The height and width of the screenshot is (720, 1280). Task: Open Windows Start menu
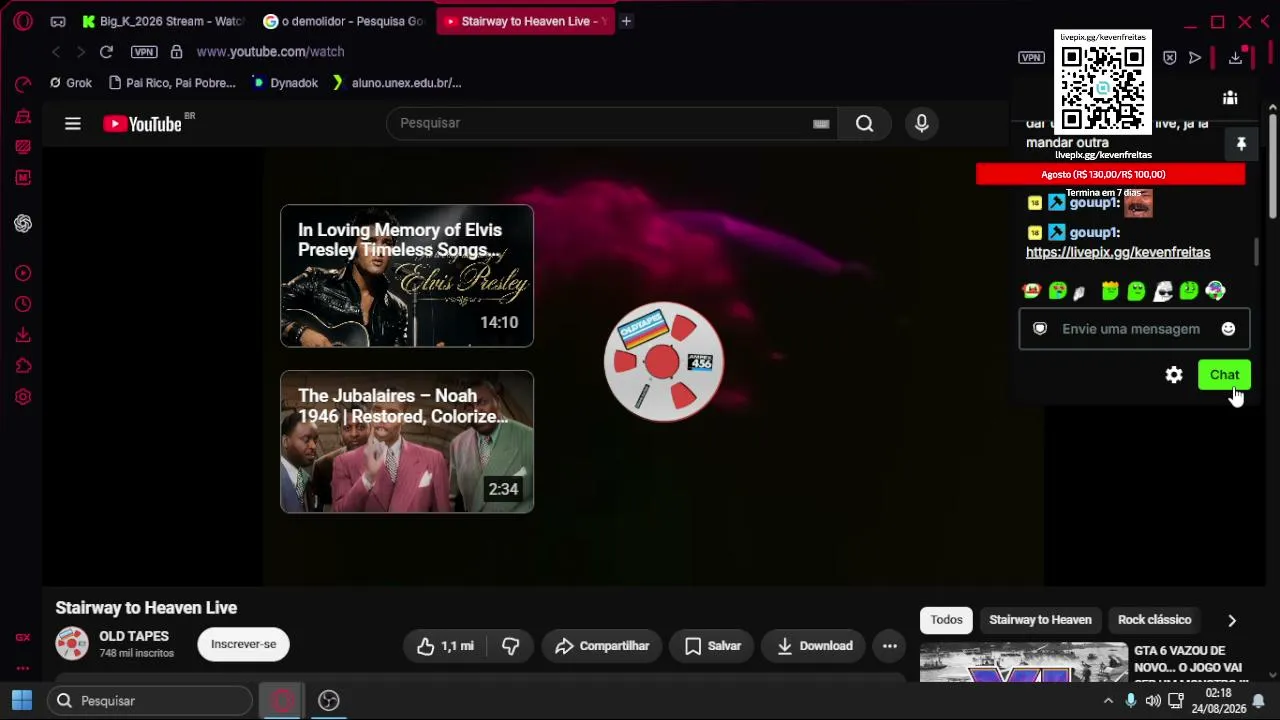(22, 700)
